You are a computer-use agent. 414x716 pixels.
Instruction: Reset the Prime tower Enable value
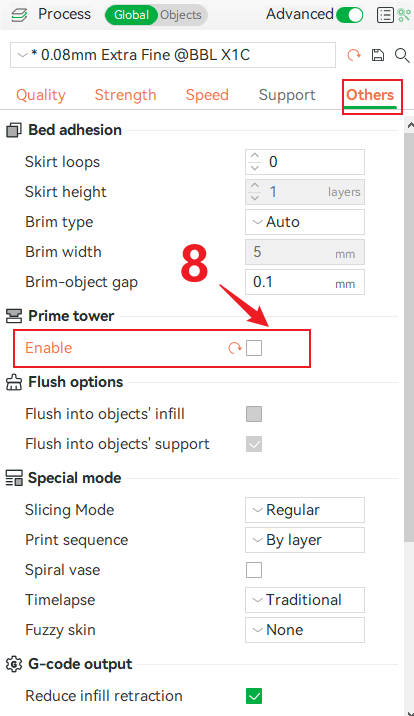[235, 348]
